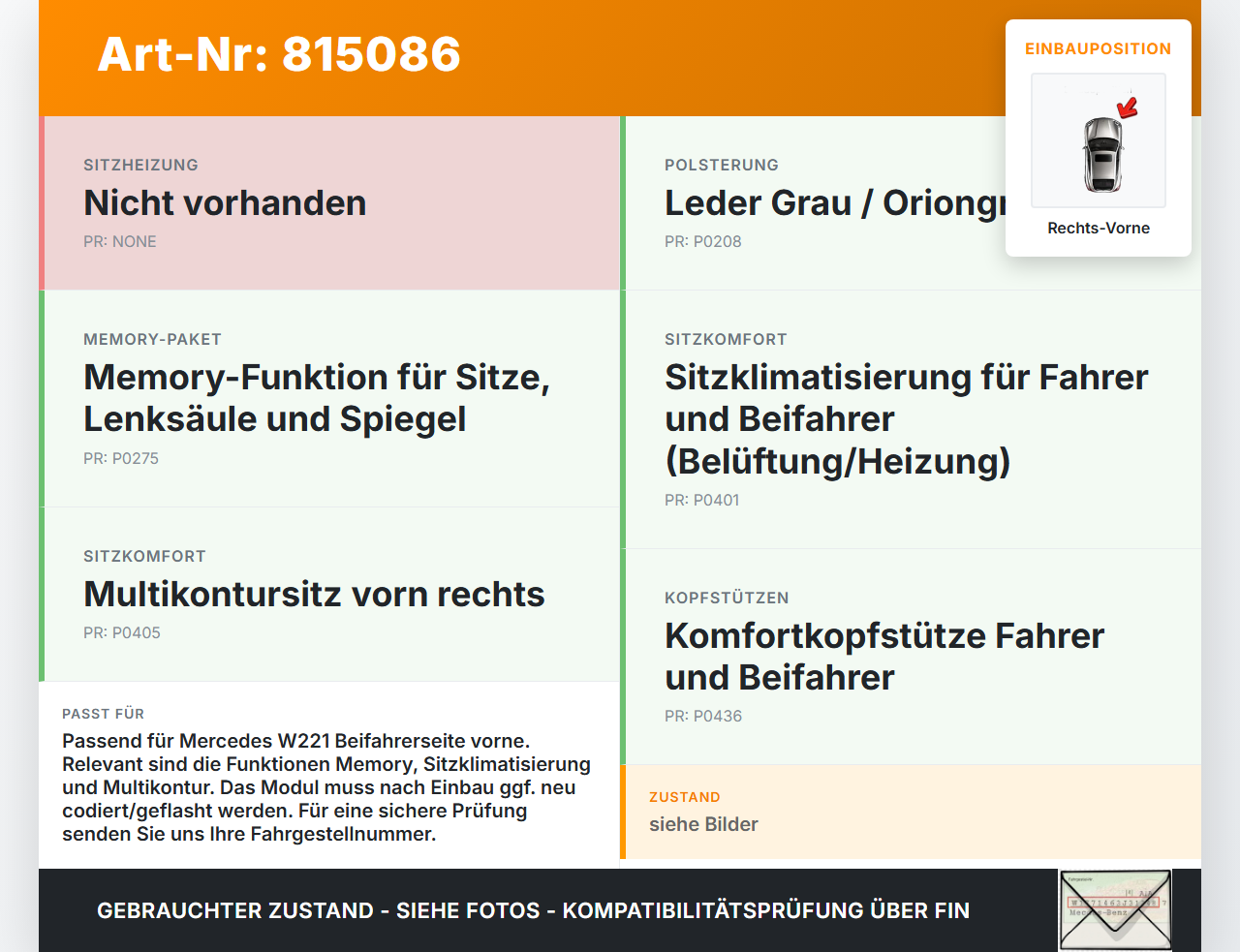Viewport: 1240px width, 952px height.
Task: Click the Art-Nr: 815086 heading
Action: 279,54
